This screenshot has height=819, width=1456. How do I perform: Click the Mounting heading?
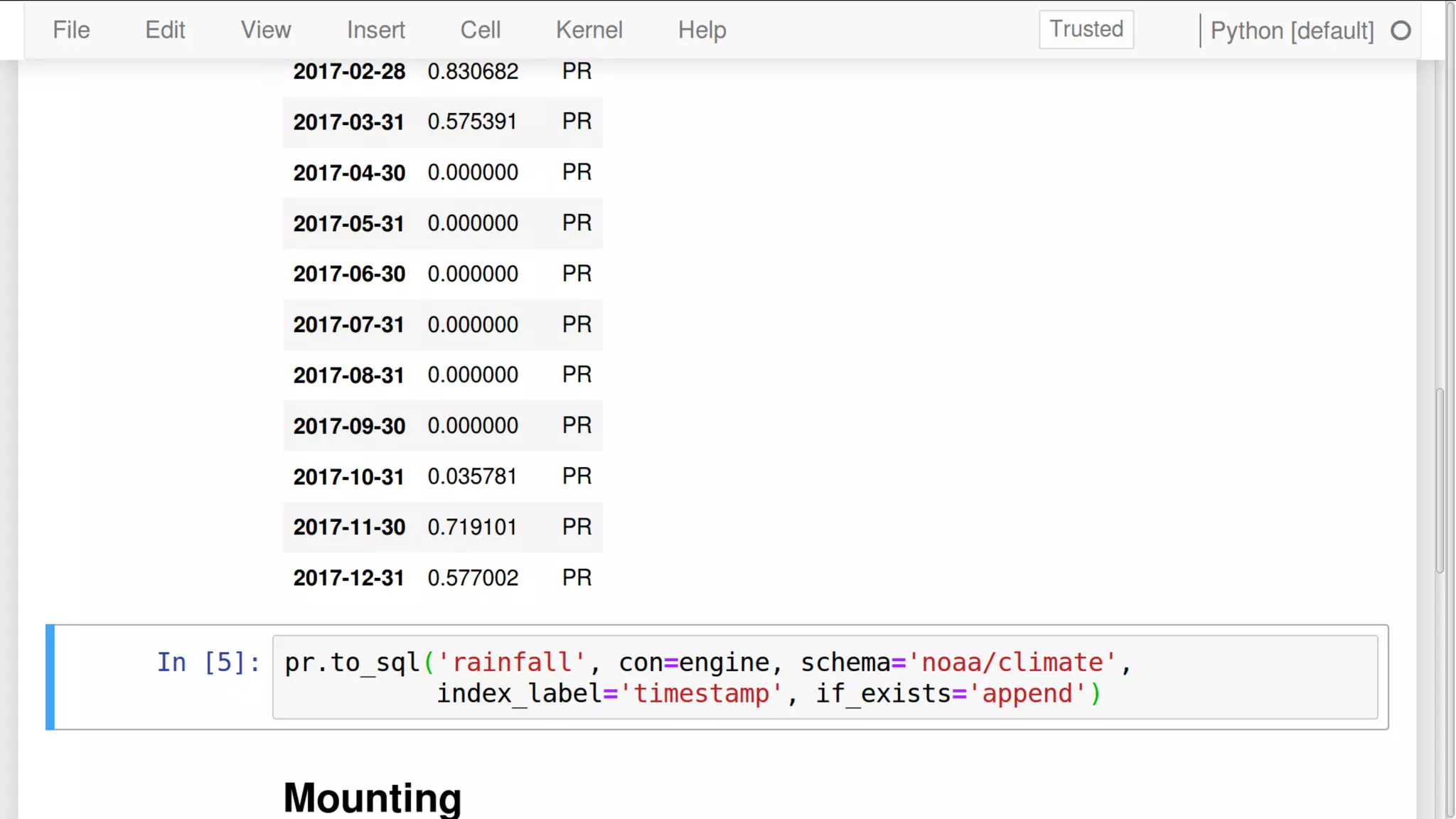tap(372, 798)
